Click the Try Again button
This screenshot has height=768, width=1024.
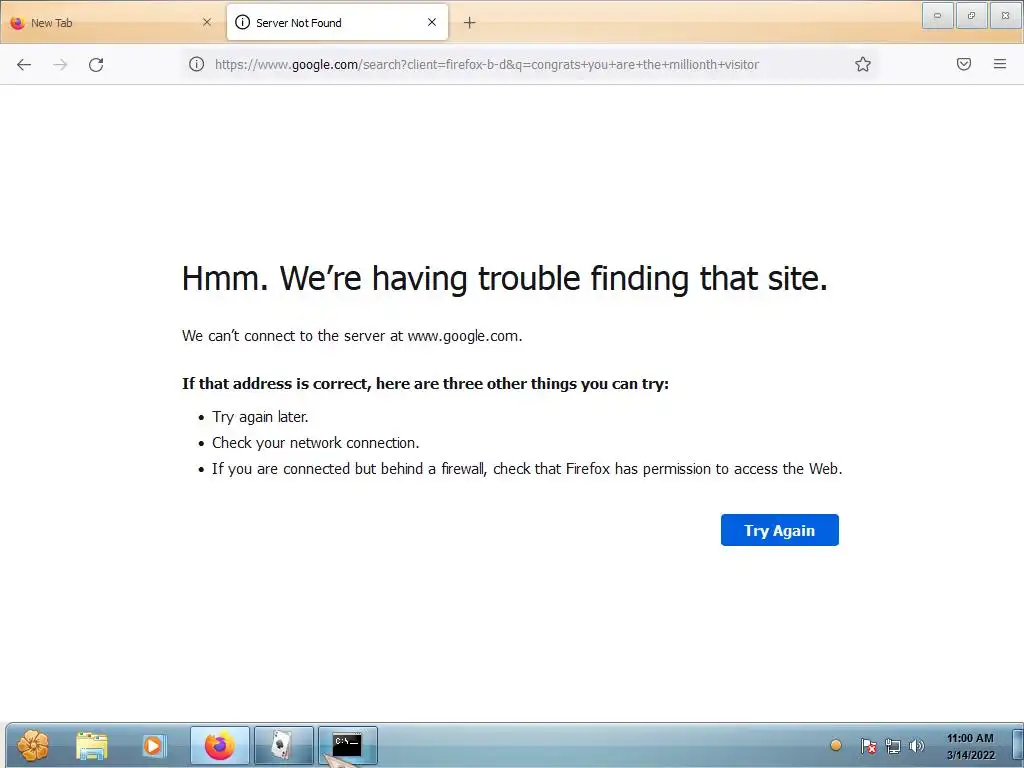coord(780,530)
